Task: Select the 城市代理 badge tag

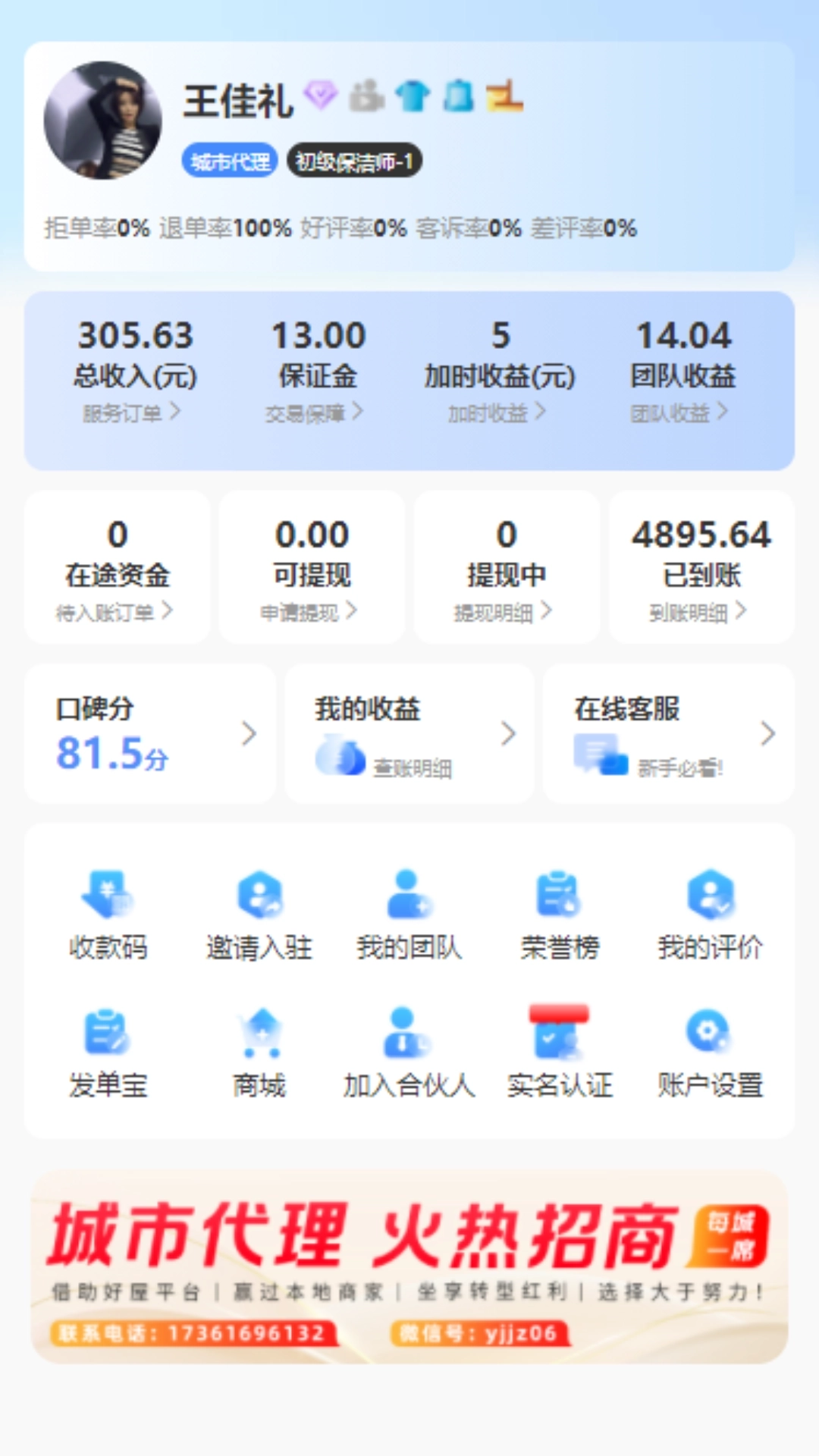Action: point(230,162)
